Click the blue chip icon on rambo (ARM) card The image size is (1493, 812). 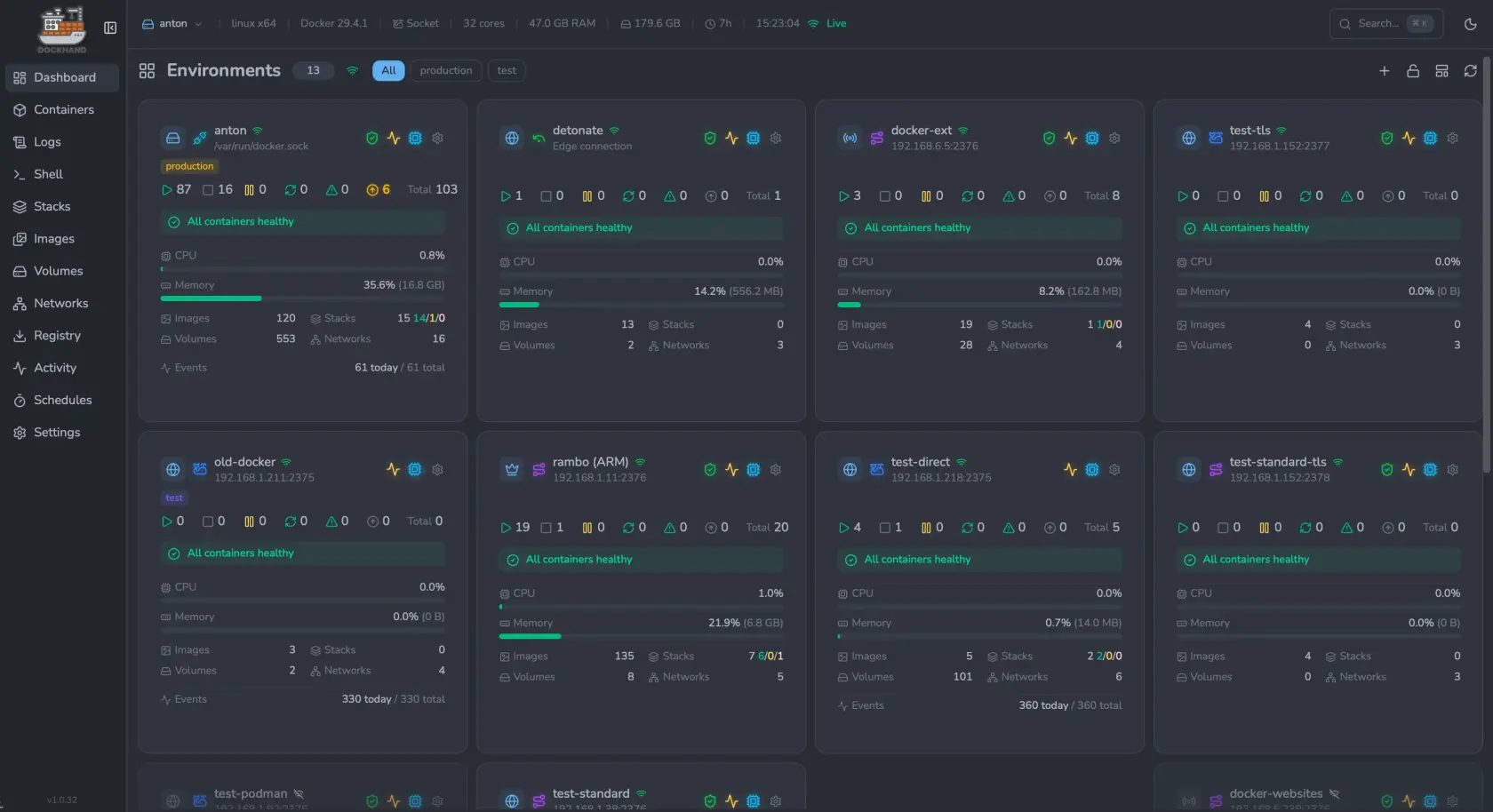(754, 470)
